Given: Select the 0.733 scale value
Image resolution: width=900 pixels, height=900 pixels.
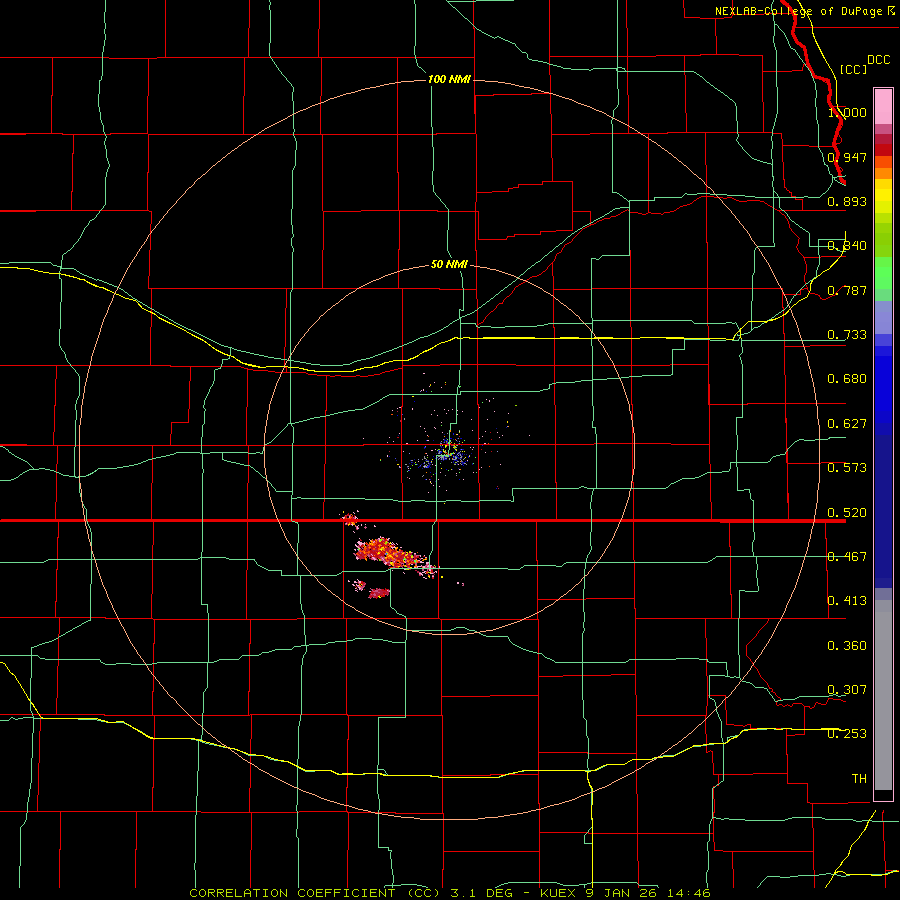Looking at the screenshot, I should 847,335.
